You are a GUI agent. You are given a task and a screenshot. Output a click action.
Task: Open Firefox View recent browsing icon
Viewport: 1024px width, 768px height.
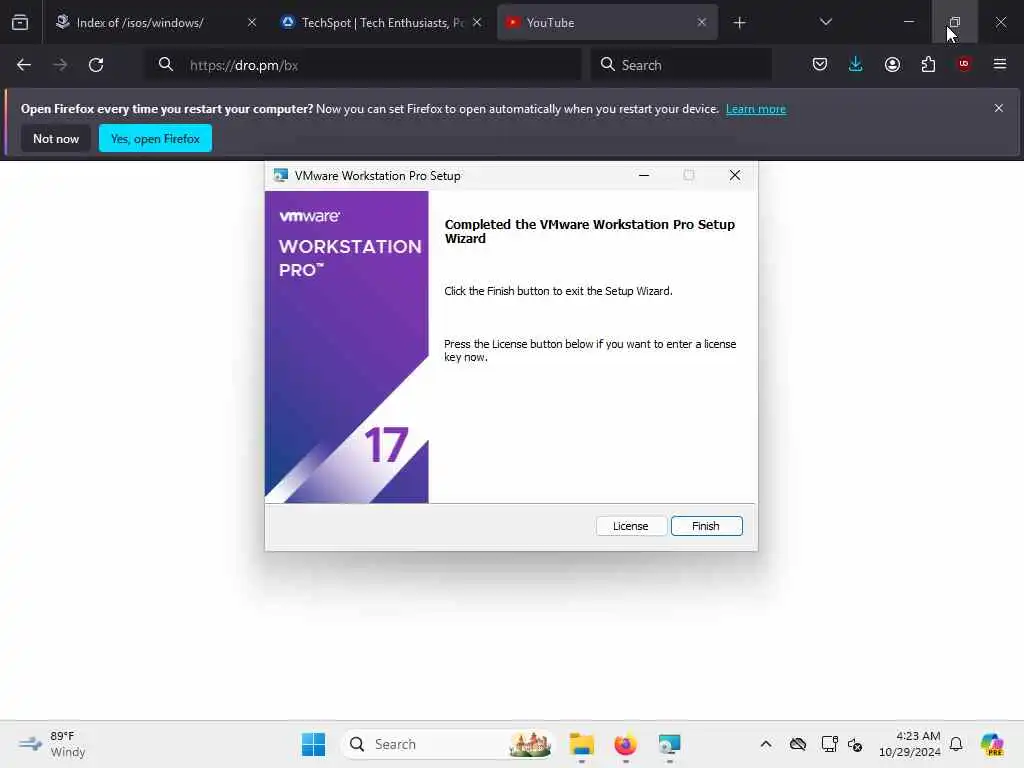pyautogui.click(x=20, y=22)
